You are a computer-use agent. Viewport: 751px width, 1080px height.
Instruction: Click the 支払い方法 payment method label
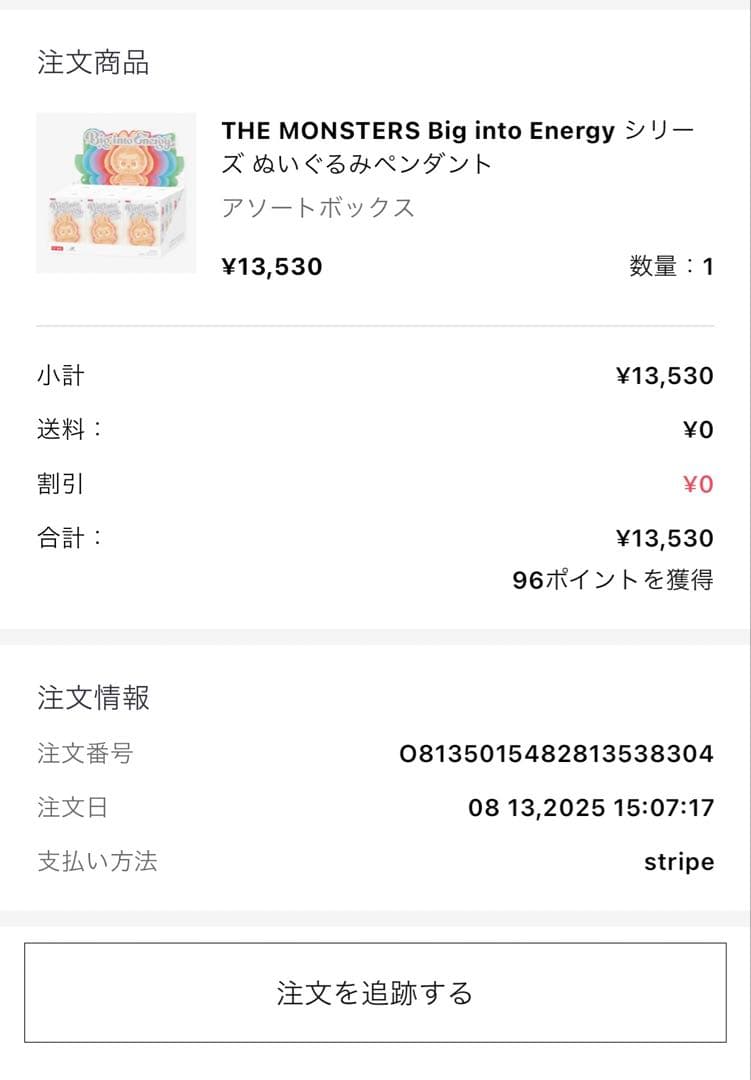(97, 862)
